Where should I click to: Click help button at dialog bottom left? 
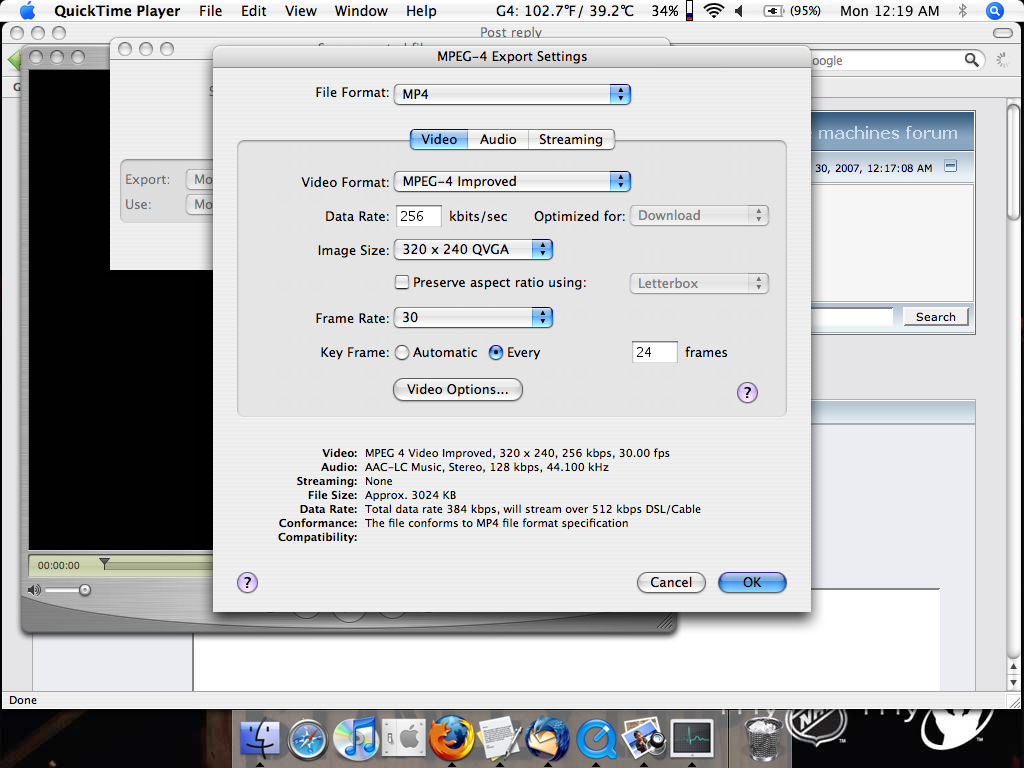pos(247,583)
